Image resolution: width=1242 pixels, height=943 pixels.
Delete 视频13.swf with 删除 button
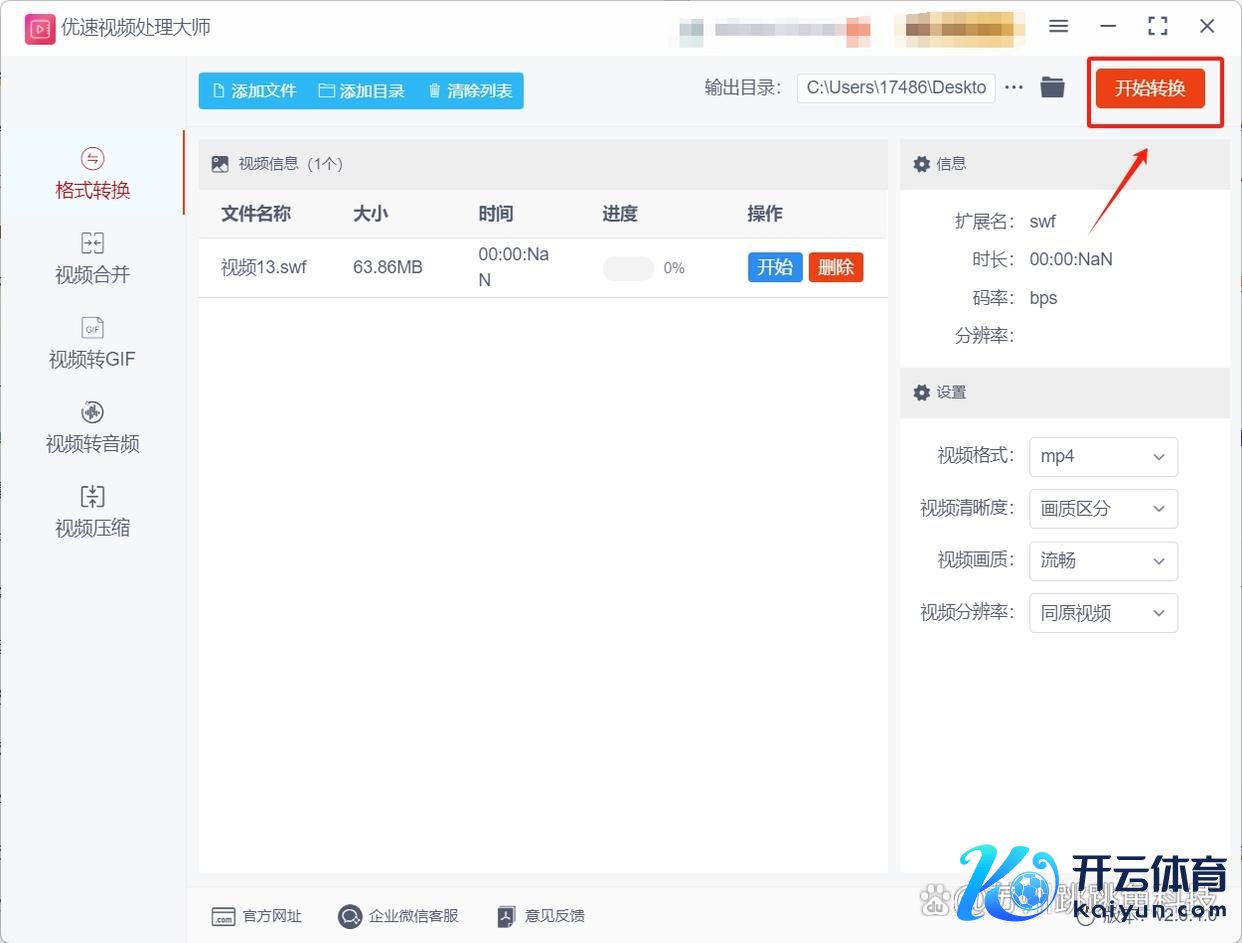tap(835, 267)
